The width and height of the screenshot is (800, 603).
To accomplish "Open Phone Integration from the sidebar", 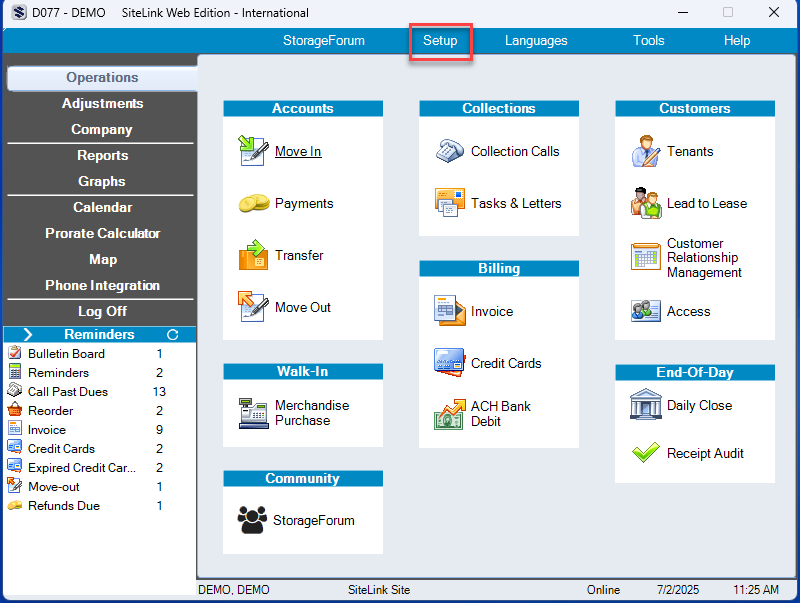I will 103,286.
